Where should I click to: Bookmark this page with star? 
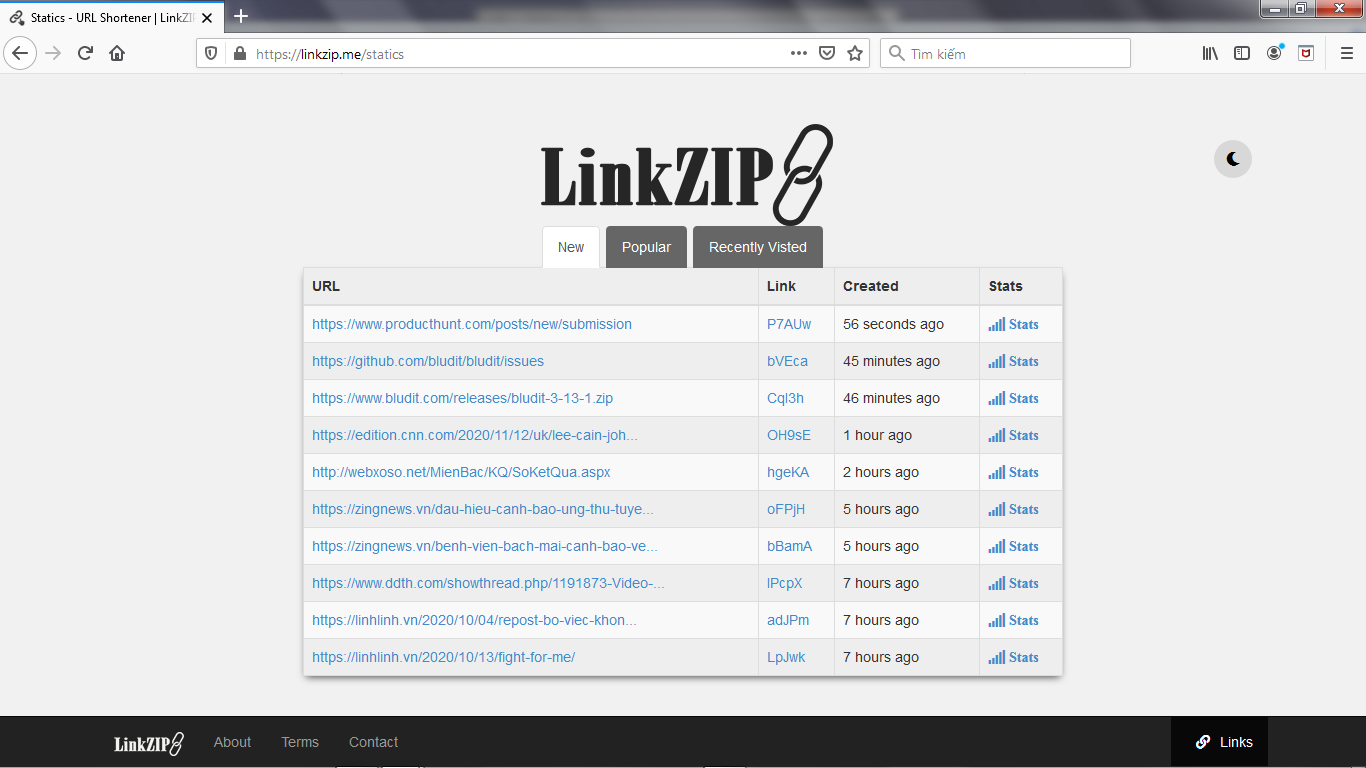[x=855, y=54]
